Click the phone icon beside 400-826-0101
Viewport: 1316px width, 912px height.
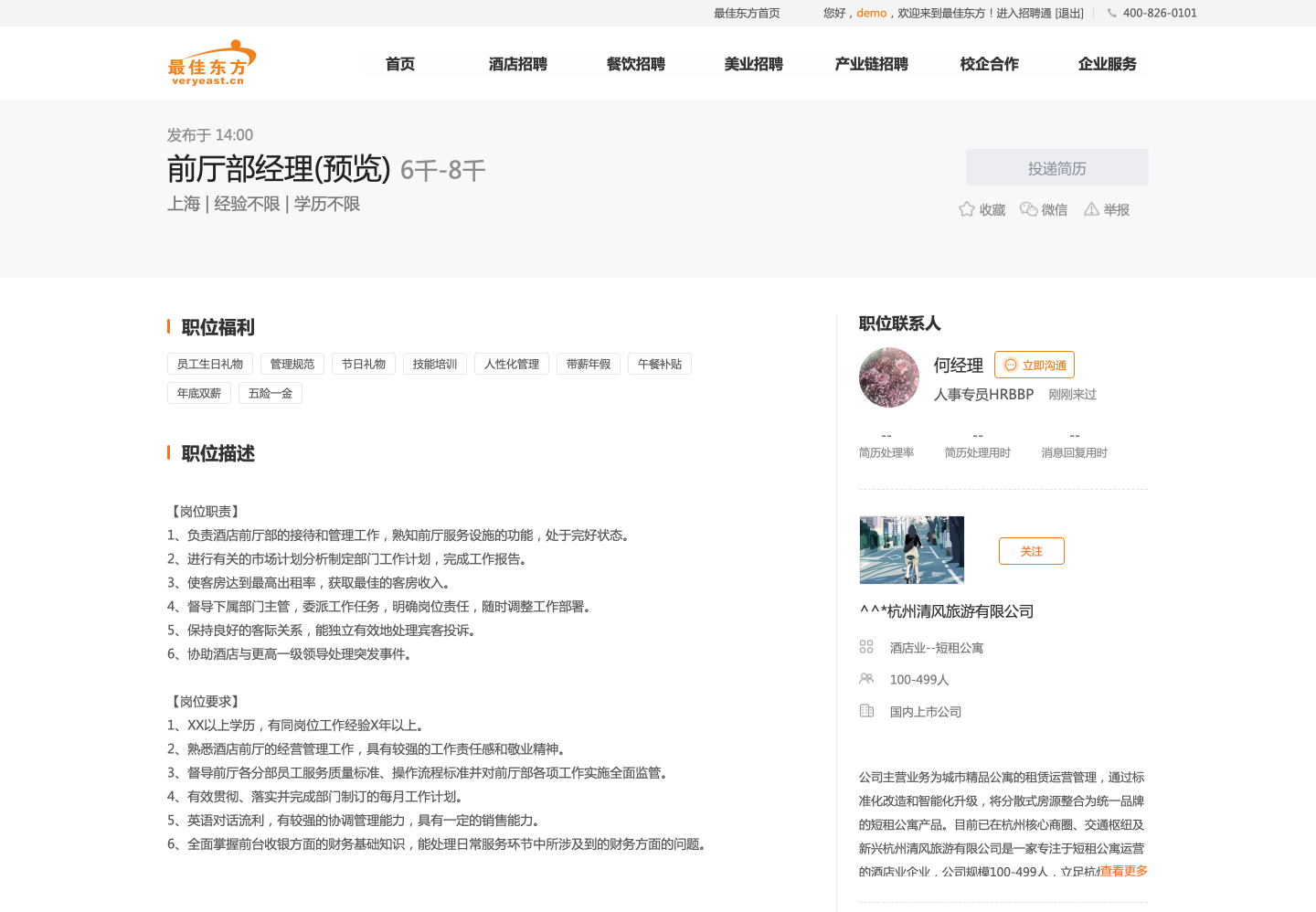1111,13
